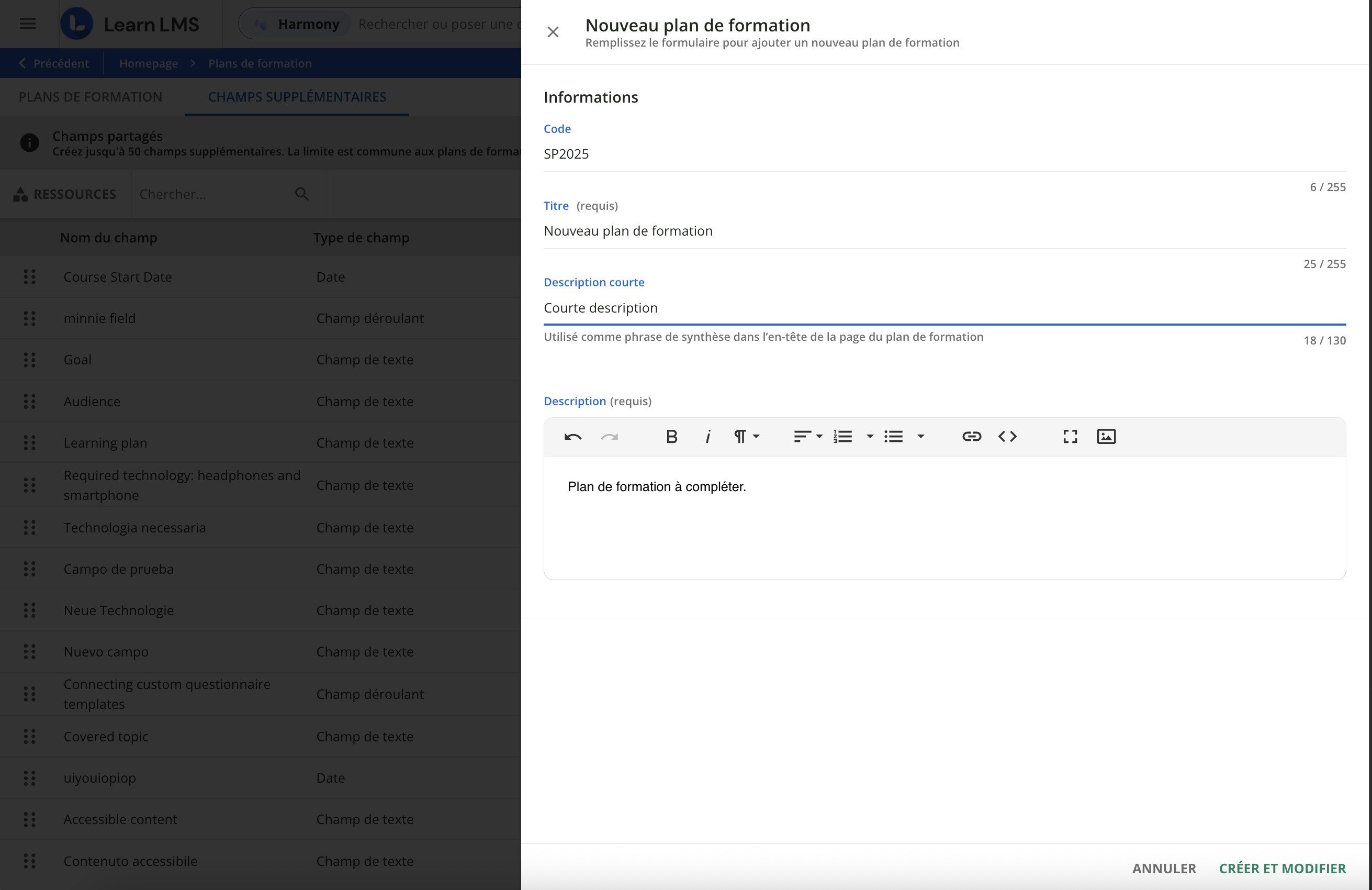
Task: Click the Annuler button
Action: coord(1164,868)
